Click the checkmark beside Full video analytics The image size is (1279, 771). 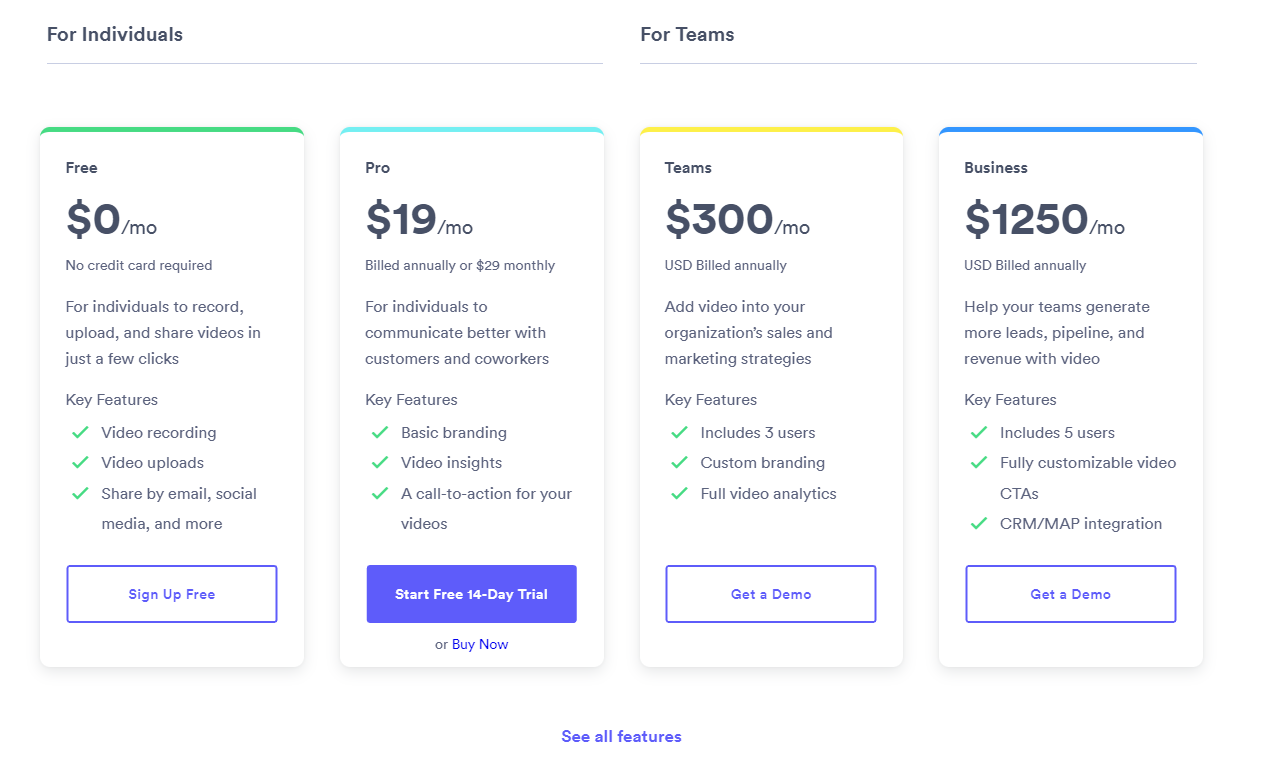(x=679, y=493)
